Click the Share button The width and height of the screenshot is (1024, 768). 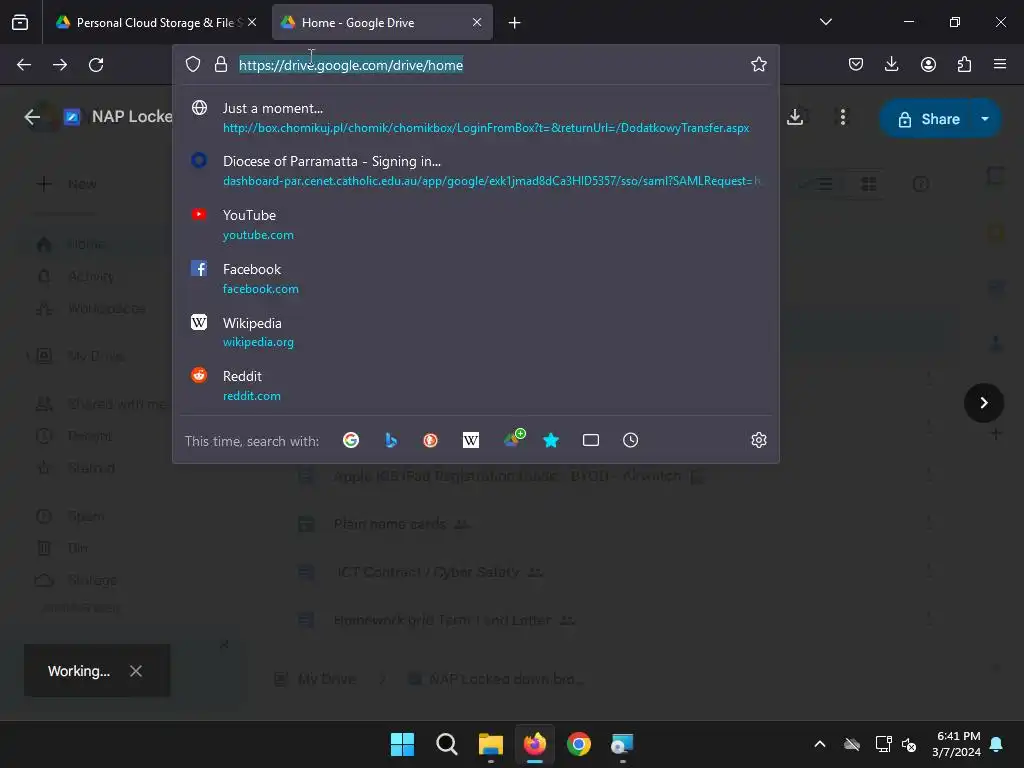coord(927,119)
